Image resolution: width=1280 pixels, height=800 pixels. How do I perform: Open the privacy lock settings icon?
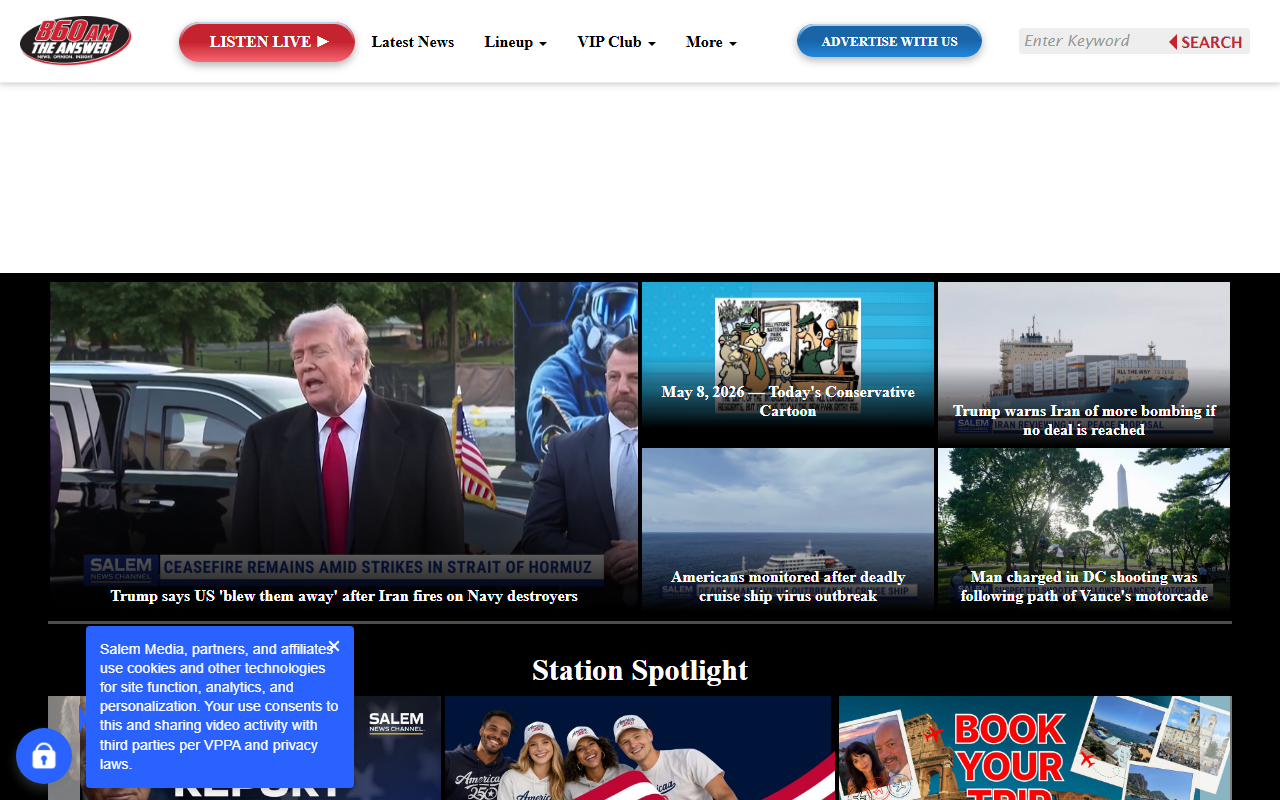(x=44, y=756)
